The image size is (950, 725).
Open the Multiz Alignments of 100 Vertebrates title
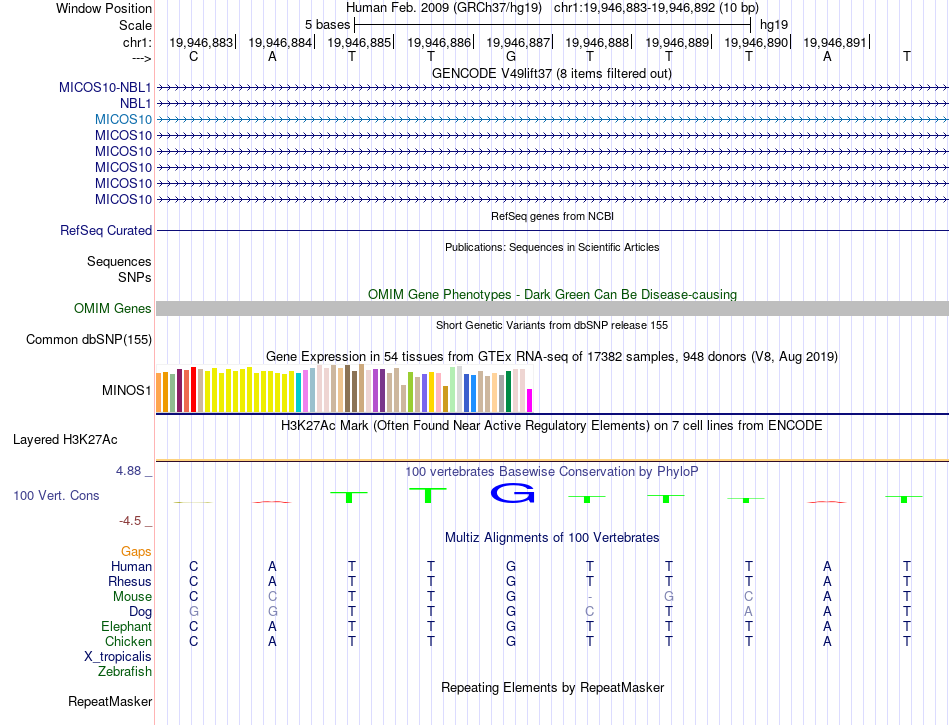point(552,537)
